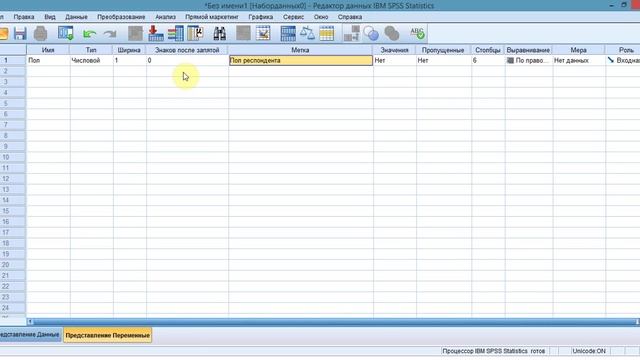Open the Преобразование menu

coord(121,17)
